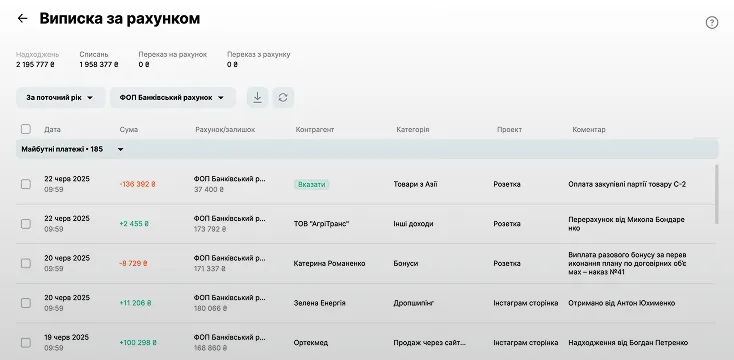The image size is (734, 360).
Task: Open counterparty ТОВ "АгріТранс"
Action: click(321, 224)
